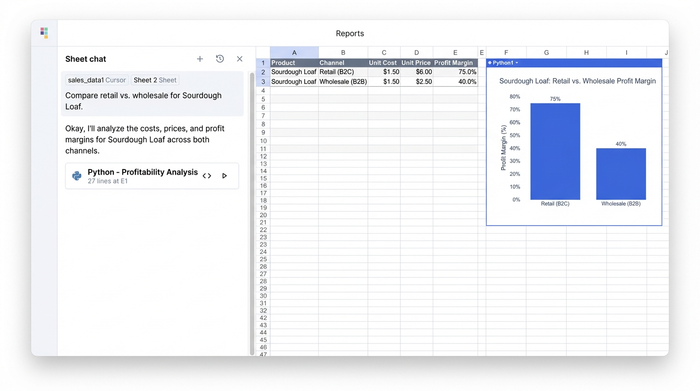Select the sales_data1 Cursor context tag
700x391 pixels.
click(x=97, y=80)
